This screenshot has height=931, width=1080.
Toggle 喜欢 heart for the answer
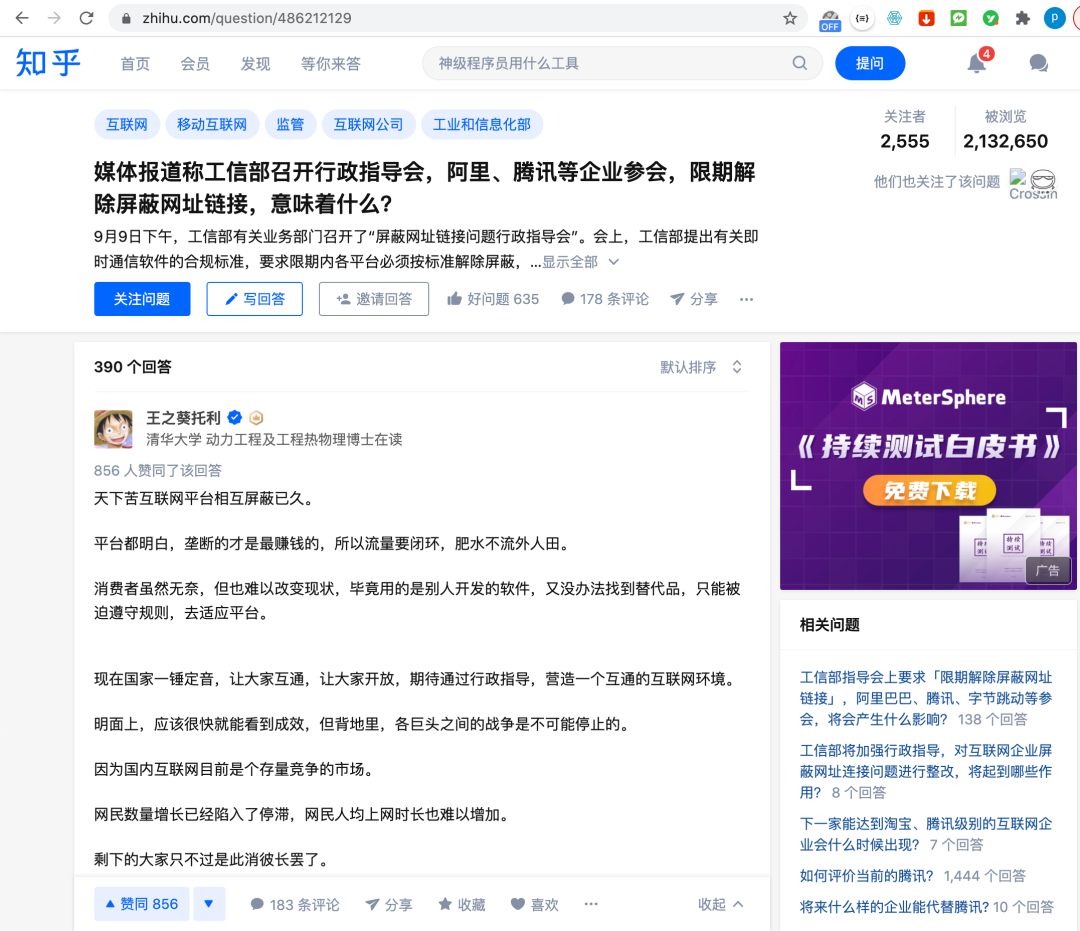click(x=534, y=904)
